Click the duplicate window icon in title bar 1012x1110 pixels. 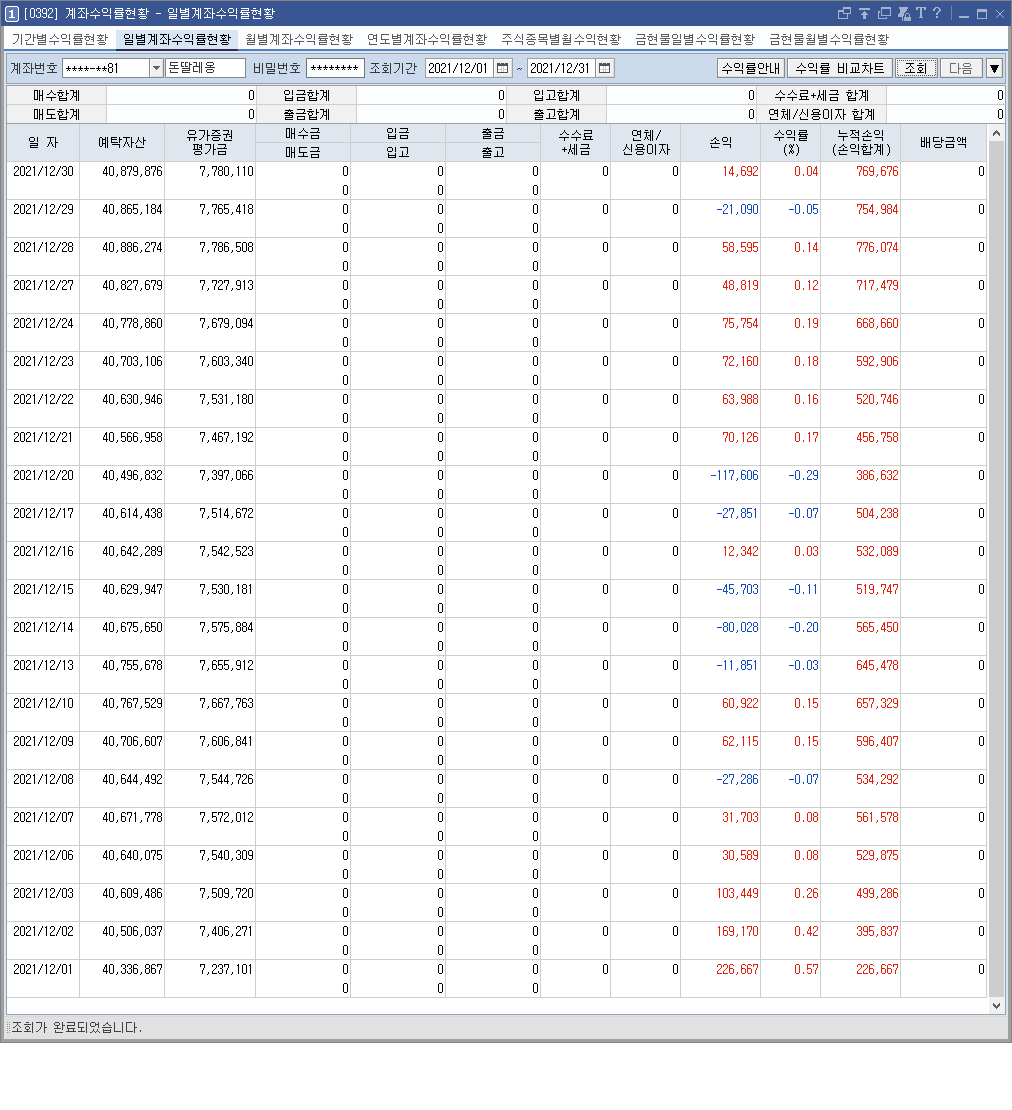pyautogui.click(x=884, y=13)
